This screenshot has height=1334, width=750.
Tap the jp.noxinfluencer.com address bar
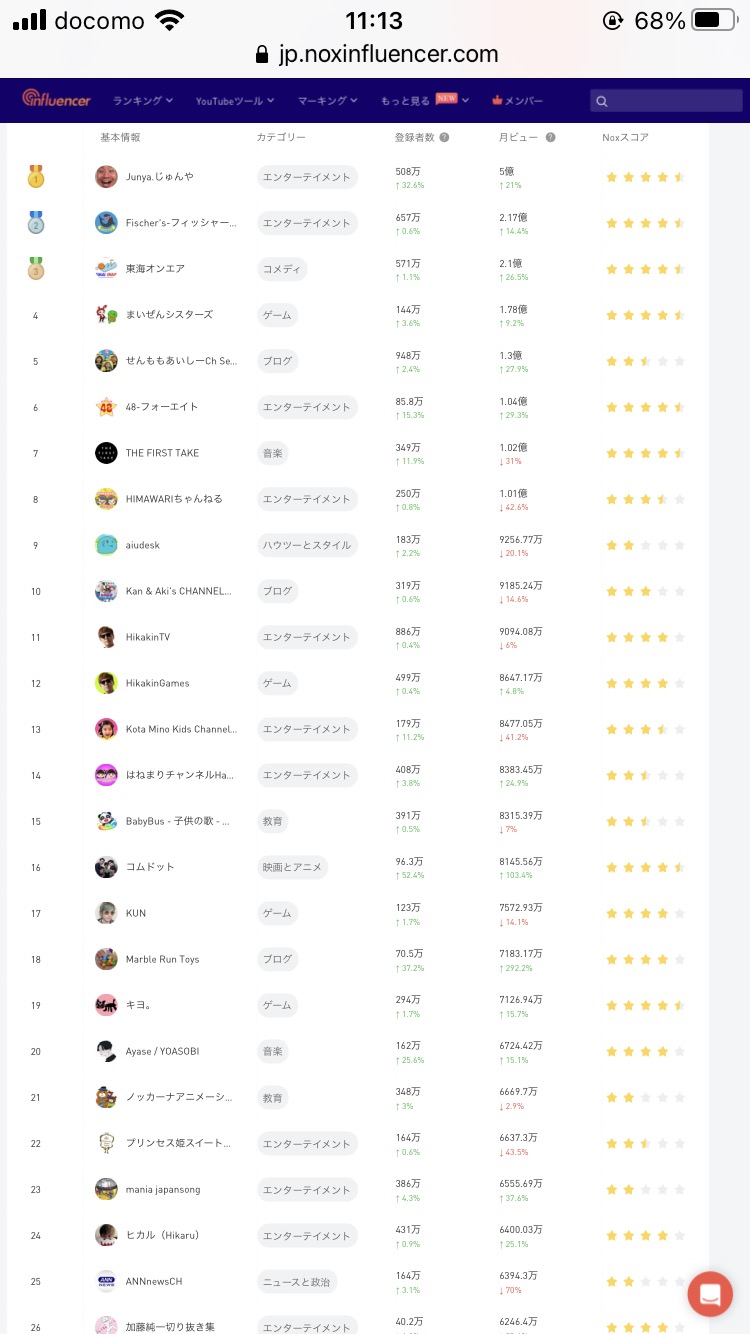click(x=376, y=54)
